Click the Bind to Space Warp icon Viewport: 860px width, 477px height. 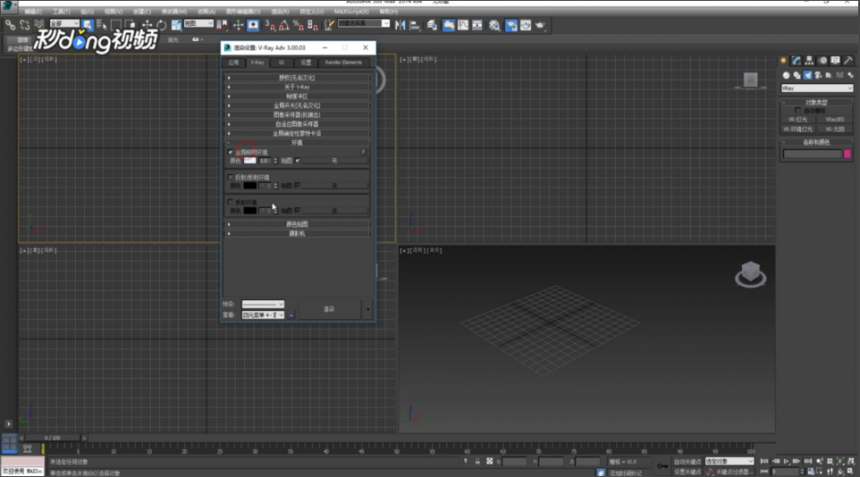pos(39,25)
